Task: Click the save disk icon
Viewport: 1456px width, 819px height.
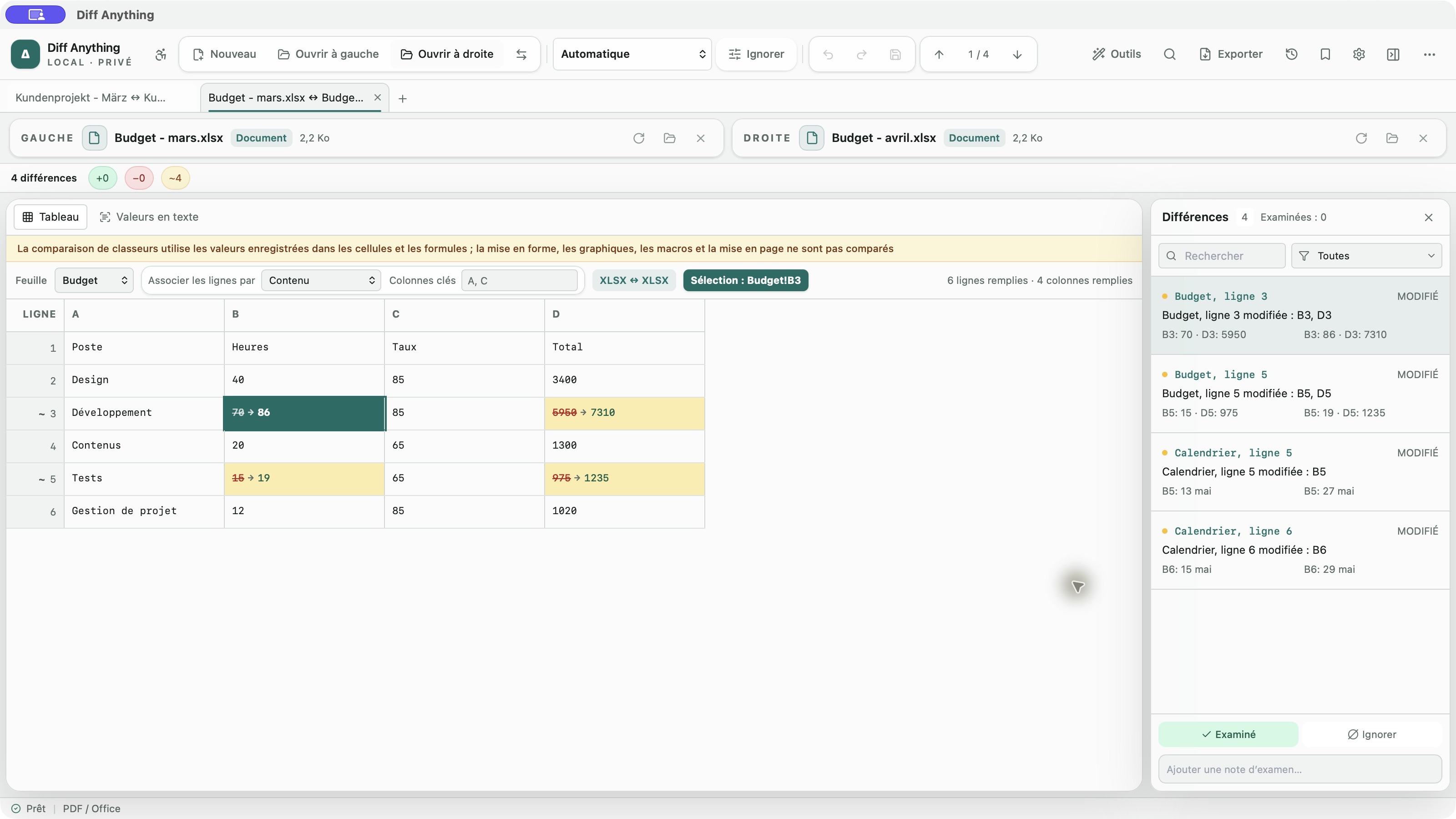Action: [895, 54]
